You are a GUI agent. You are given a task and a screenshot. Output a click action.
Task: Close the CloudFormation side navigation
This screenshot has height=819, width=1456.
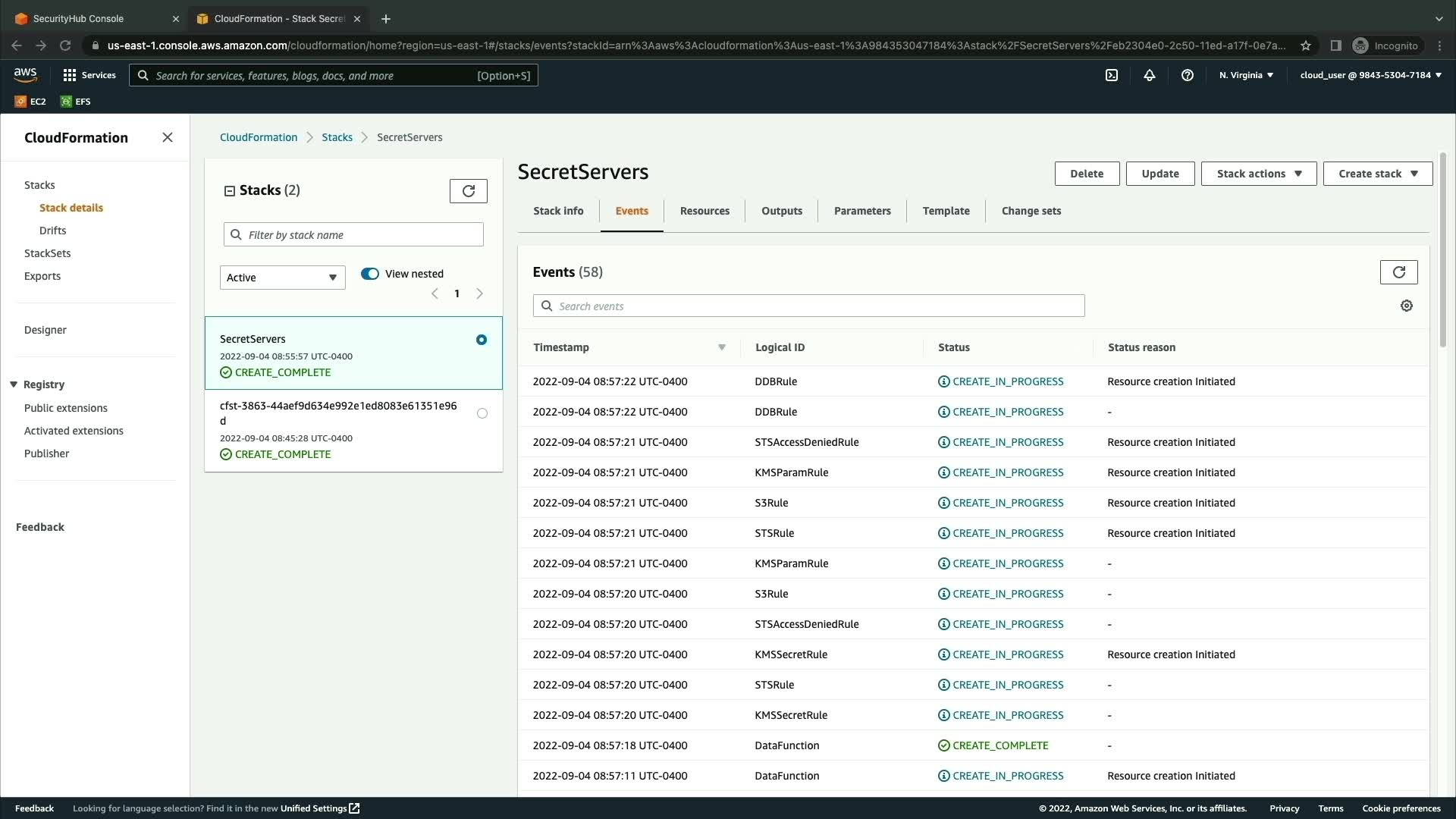[168, 137]
